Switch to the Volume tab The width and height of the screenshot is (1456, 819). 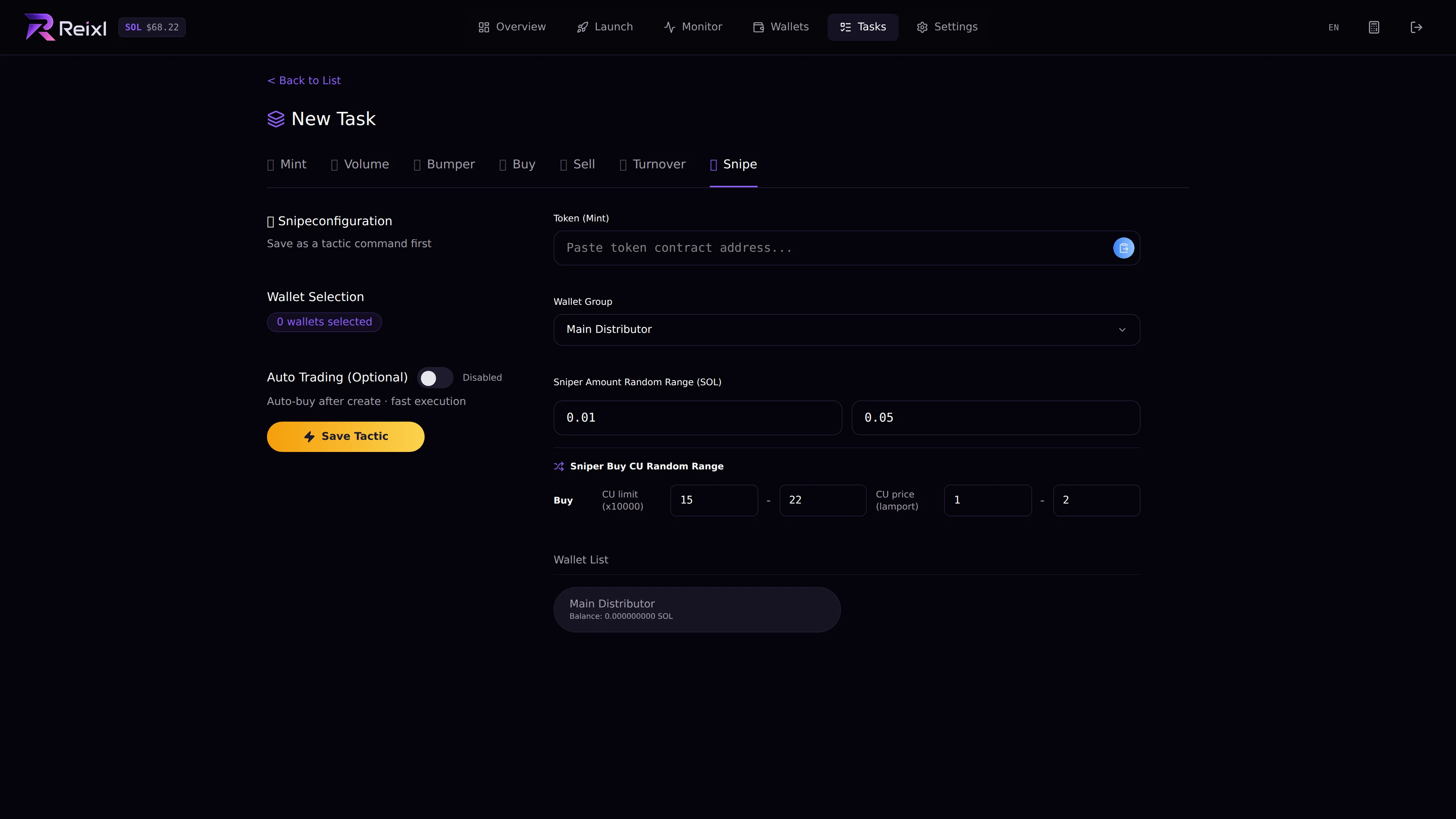tap(360, 165)
